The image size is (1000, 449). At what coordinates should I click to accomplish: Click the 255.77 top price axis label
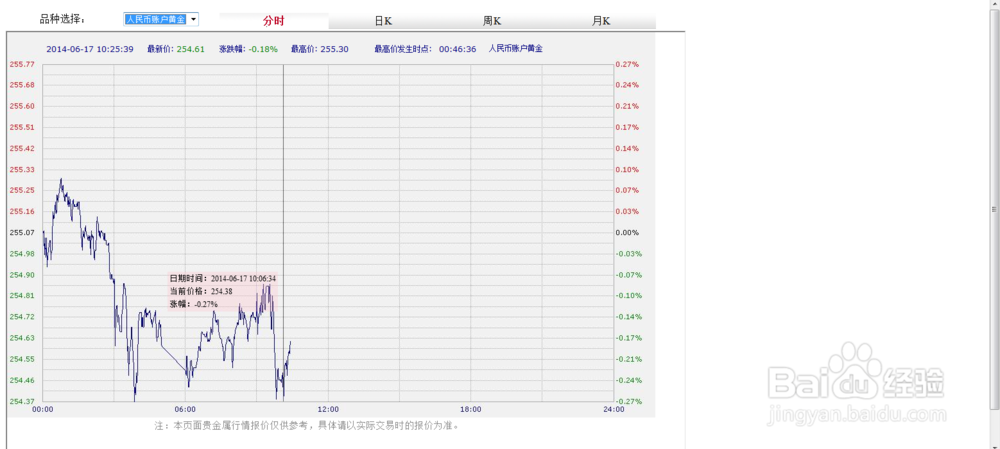click(22, 64)
